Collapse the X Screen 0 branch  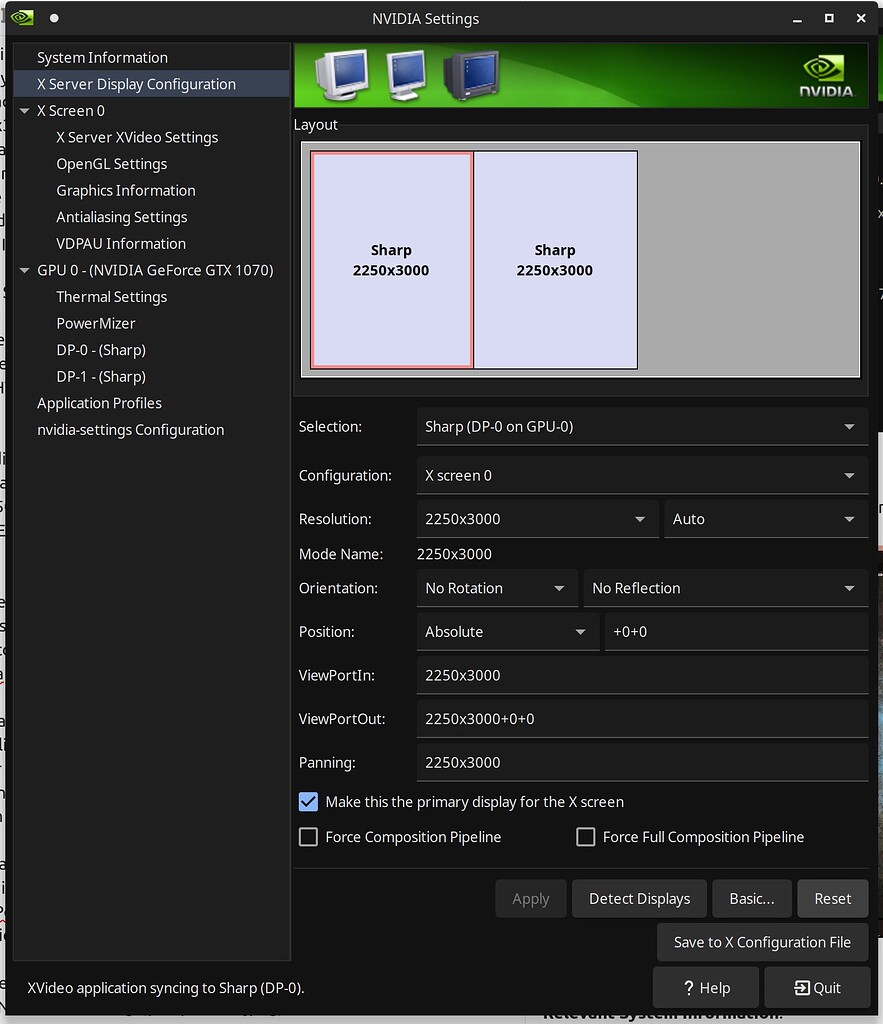point(23,110)
